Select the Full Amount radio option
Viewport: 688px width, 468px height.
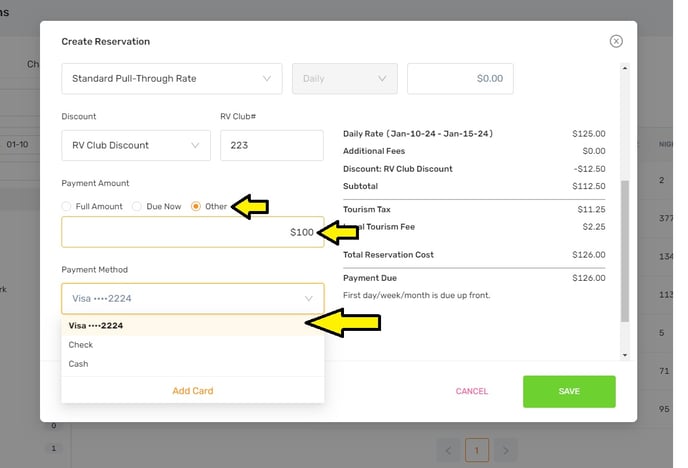click(x=67, y=207)
